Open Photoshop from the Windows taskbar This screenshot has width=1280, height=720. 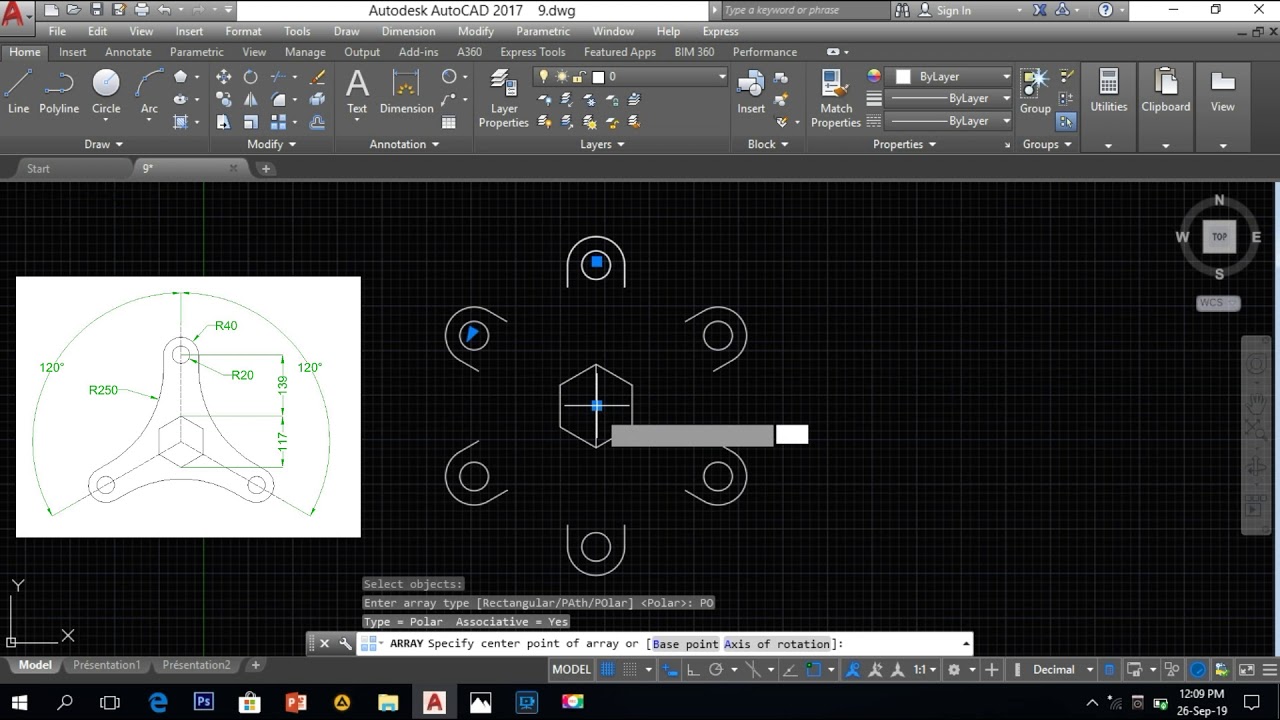[x=204, y=703]
